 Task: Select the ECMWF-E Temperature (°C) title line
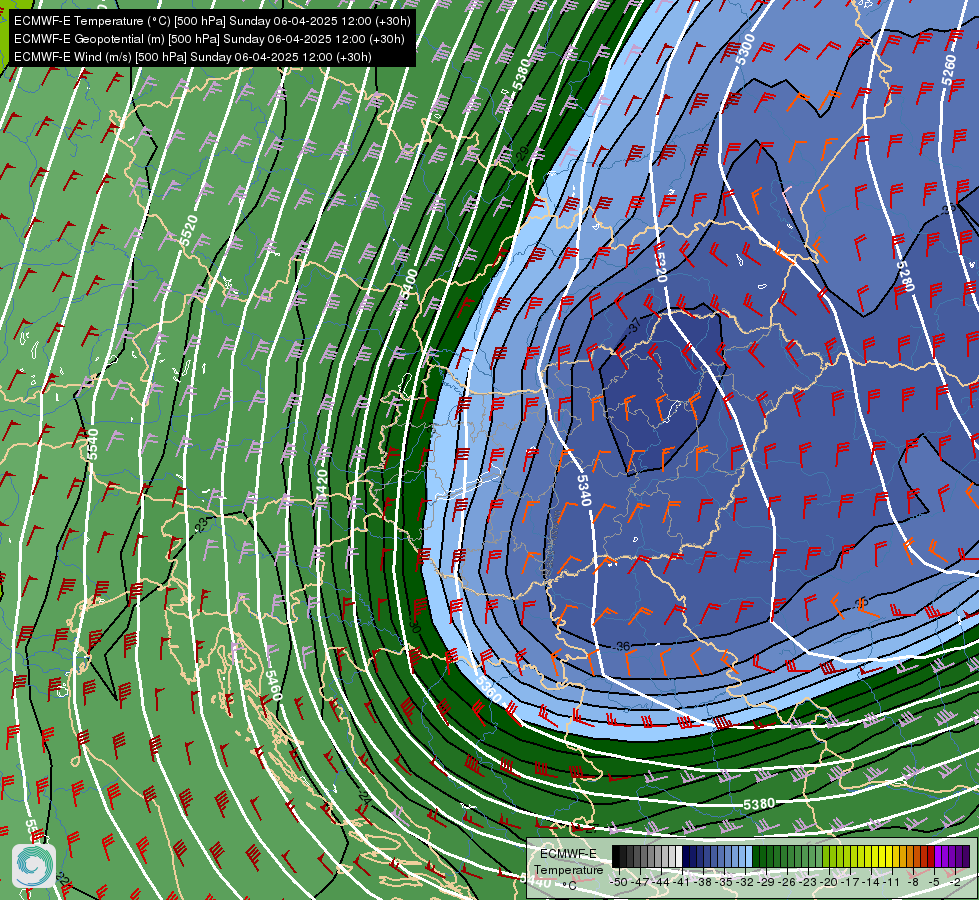(x=212, y=21)
